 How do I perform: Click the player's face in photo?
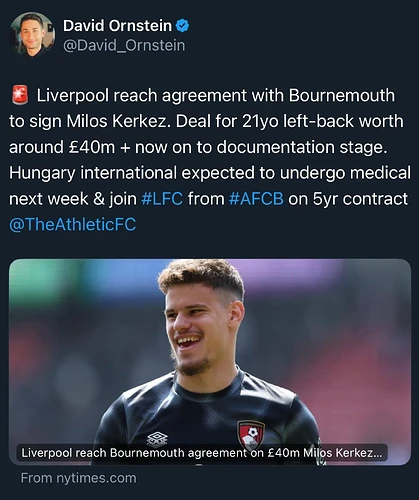(202, 327)
